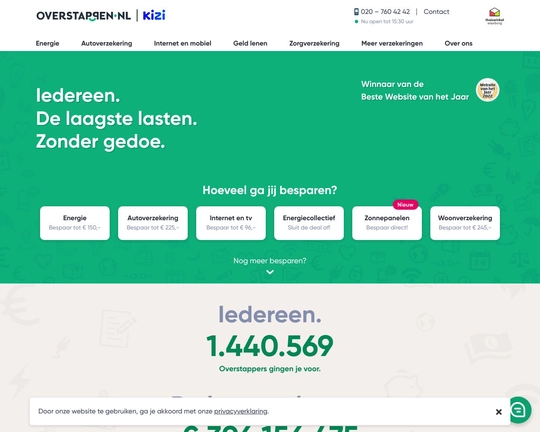This screenshot has width=540, height=432.
Task: Open the chat widget icon
Action: pos(519,410)
